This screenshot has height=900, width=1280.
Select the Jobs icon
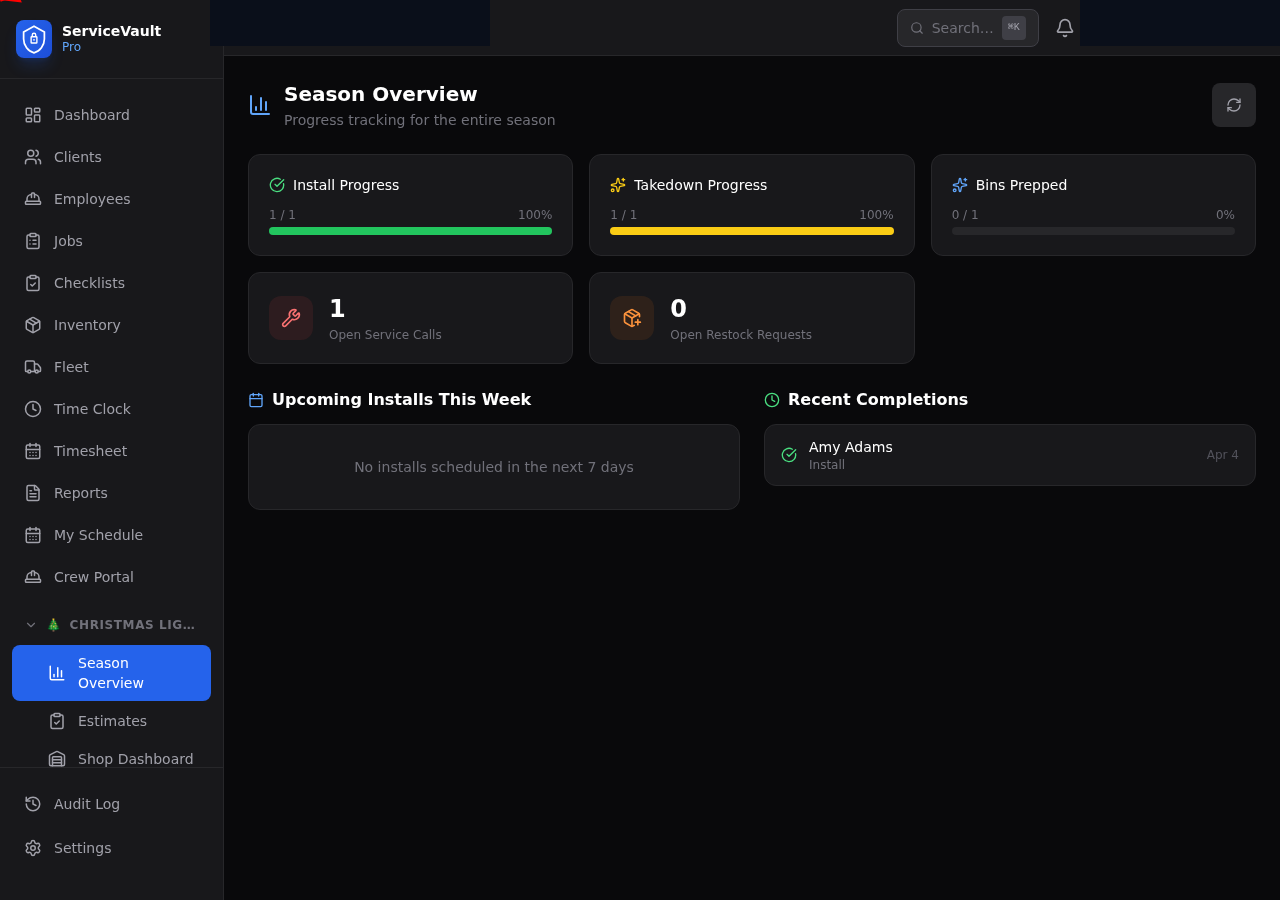[31, 240]
